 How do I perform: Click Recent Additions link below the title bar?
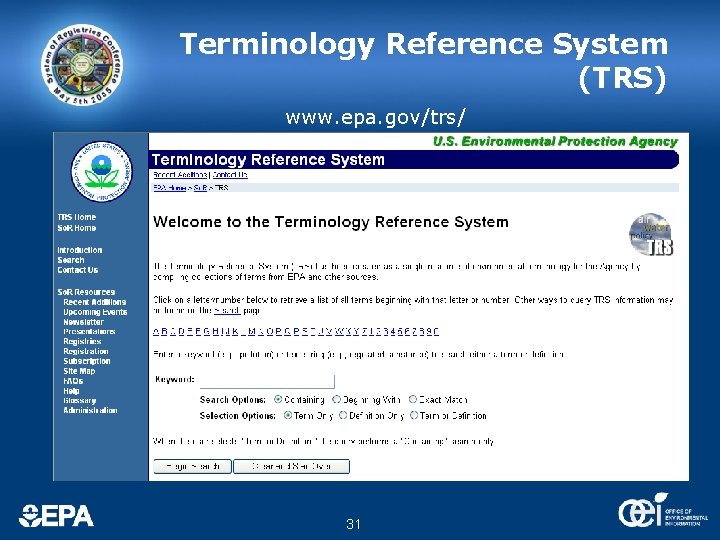coord(180,175)
